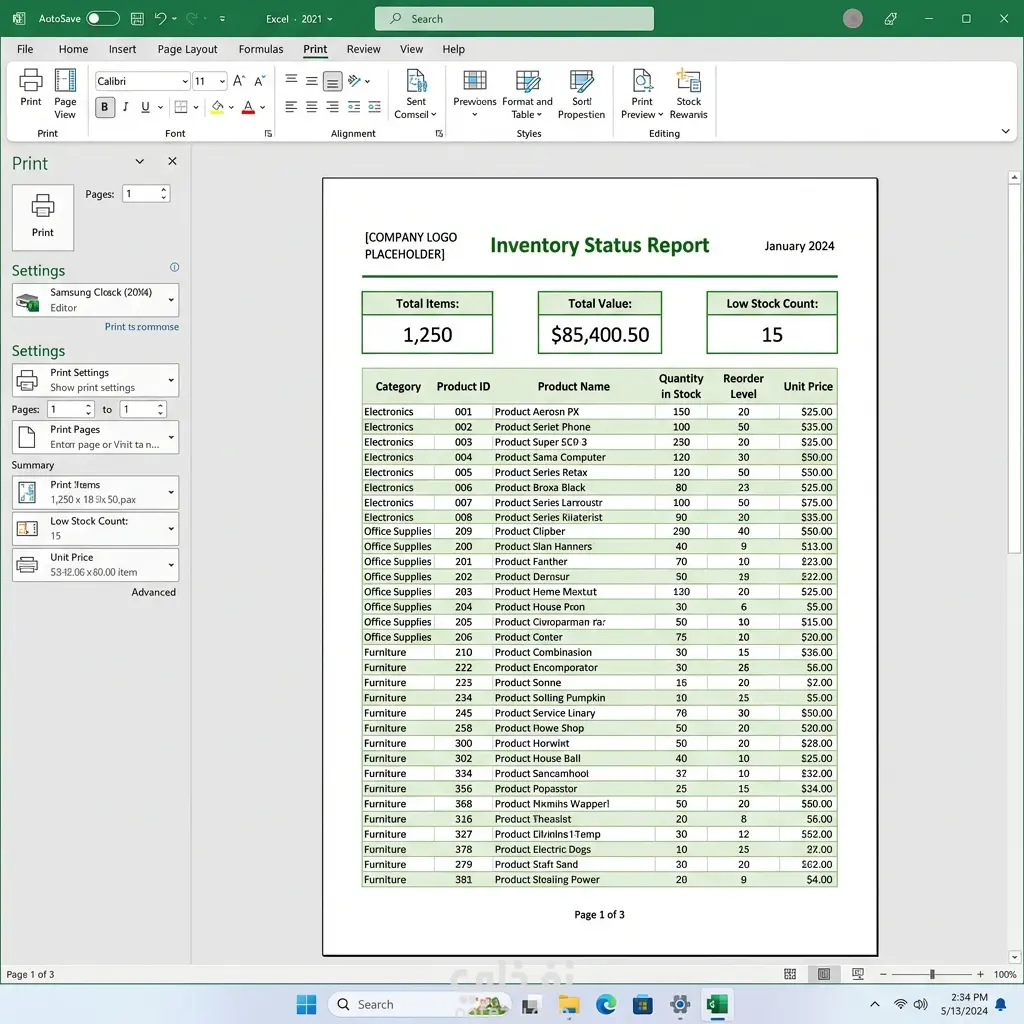Click the Save icon in title bar
Viewport: 1024px width, 1024px height.
[x=137, y=19]
